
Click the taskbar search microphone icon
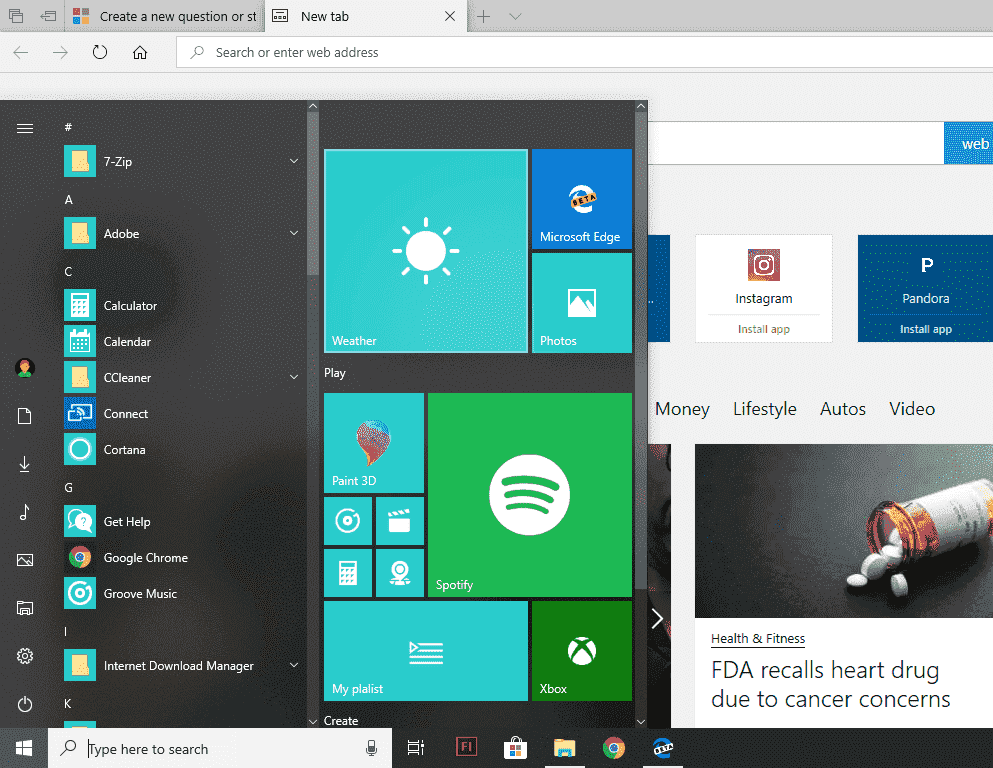coord(372,748)
